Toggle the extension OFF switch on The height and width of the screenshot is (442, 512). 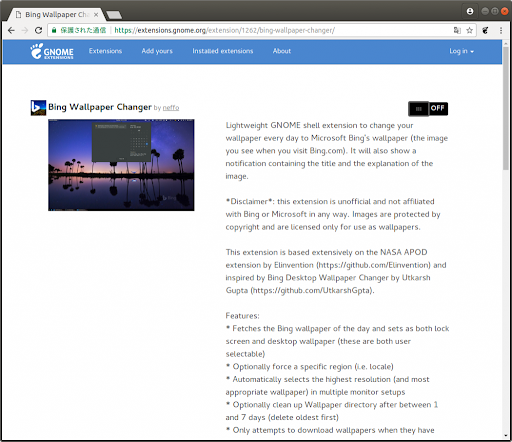tap(428, 109)
